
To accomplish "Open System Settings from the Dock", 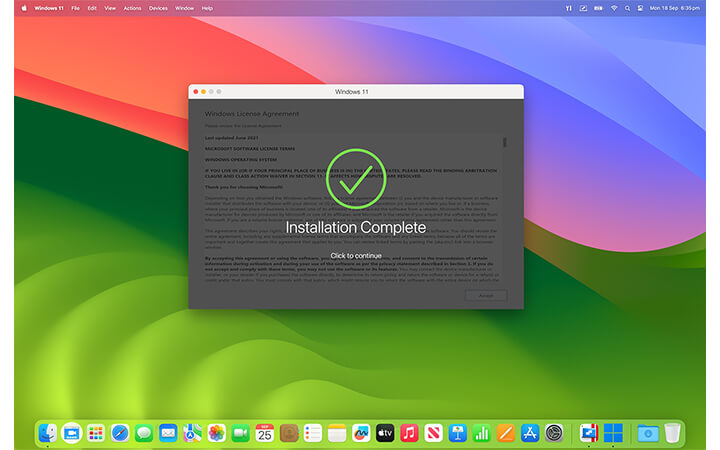I will 554,433.
